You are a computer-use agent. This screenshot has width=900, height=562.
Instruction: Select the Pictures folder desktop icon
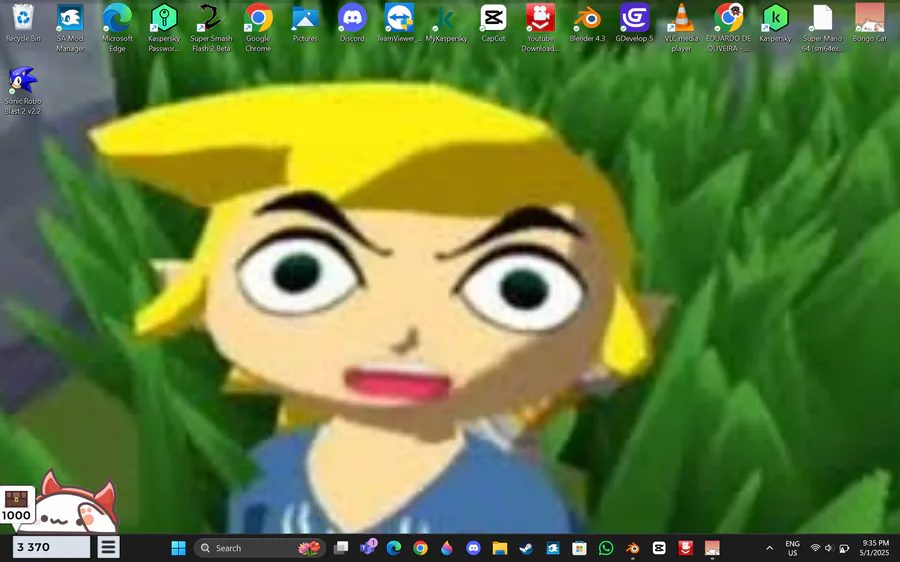click(305, 23)
